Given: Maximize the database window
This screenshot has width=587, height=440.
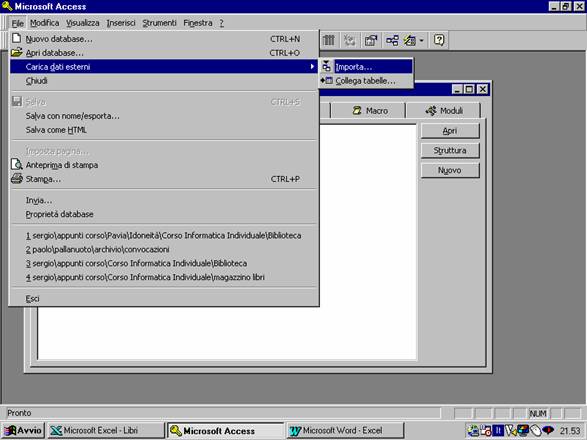Looking at the screenshot, I should (469, 89).
